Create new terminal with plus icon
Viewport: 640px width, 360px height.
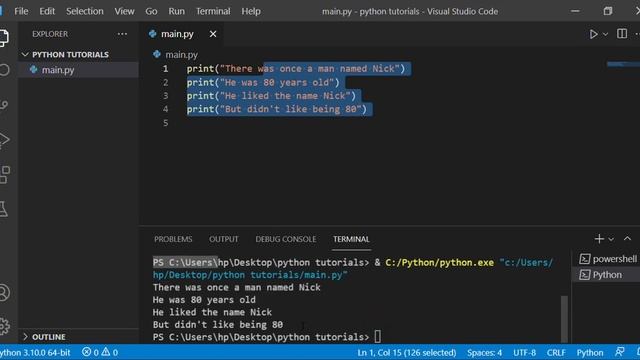tap(599, 239)
